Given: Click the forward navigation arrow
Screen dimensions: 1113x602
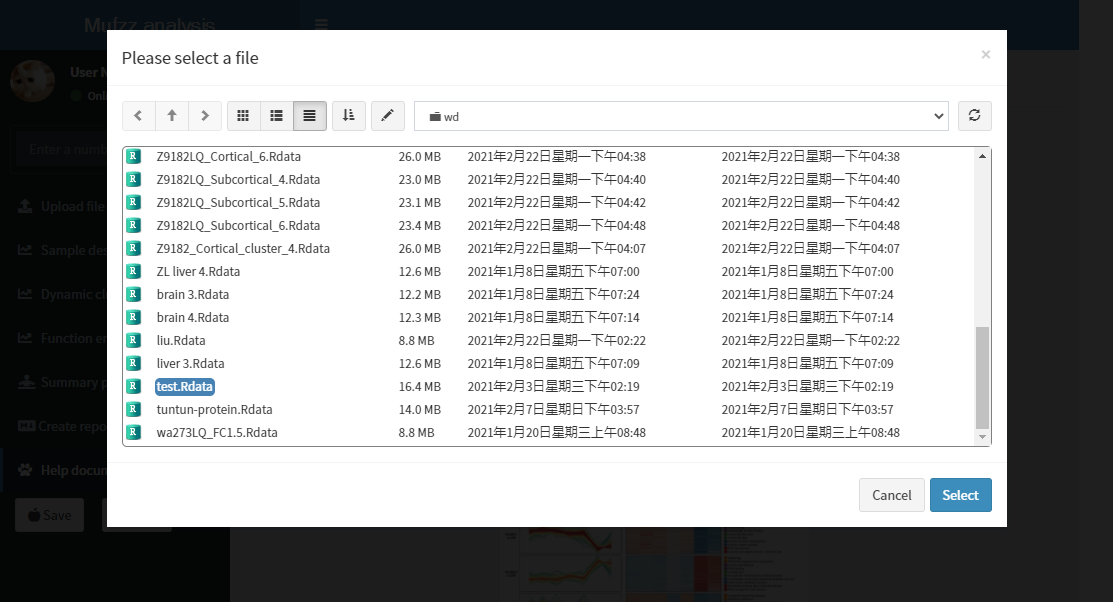Looking at the screenshot, I should coord(205,116).
